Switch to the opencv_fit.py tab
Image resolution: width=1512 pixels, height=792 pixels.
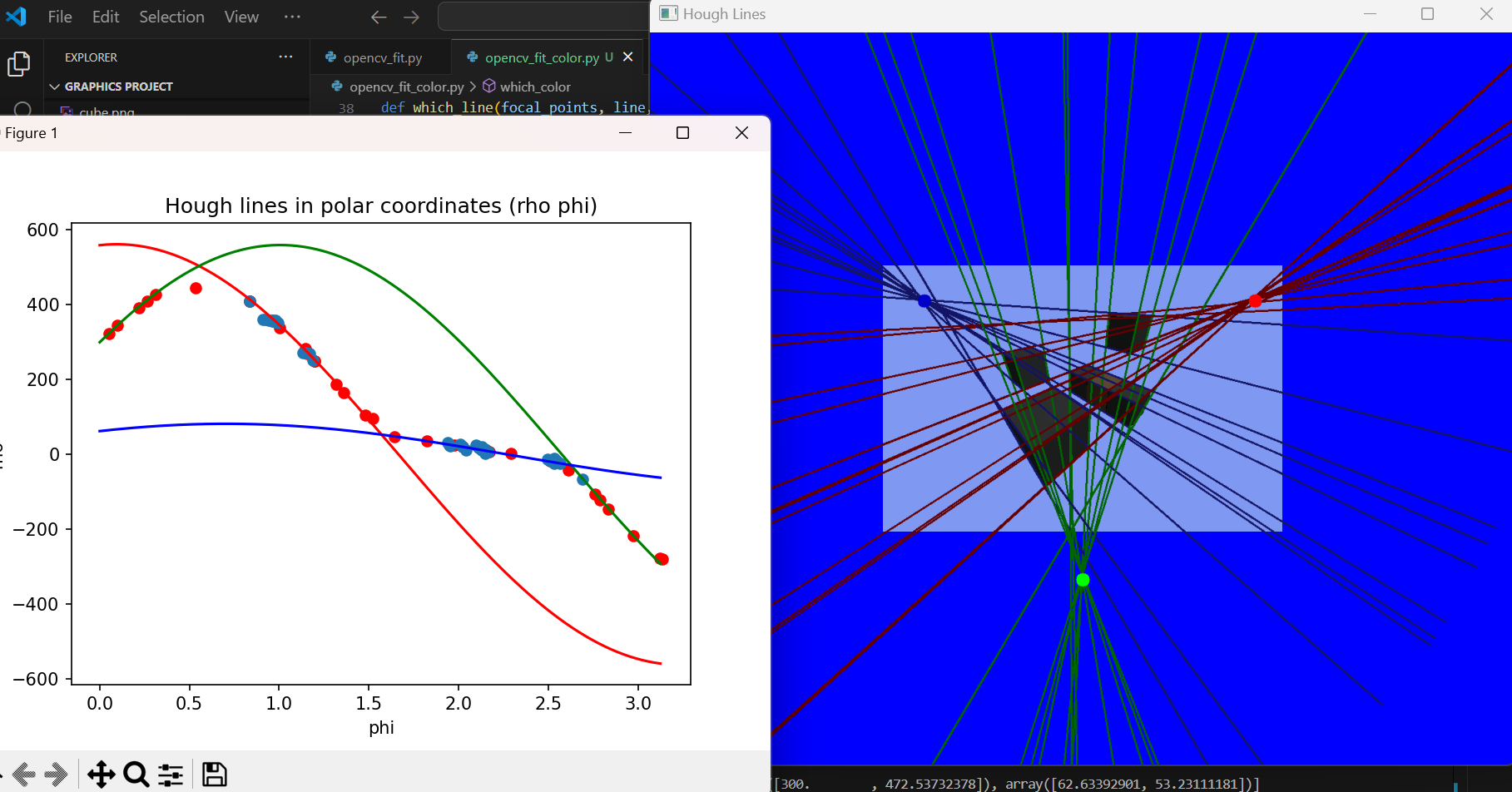pos(381,57)
